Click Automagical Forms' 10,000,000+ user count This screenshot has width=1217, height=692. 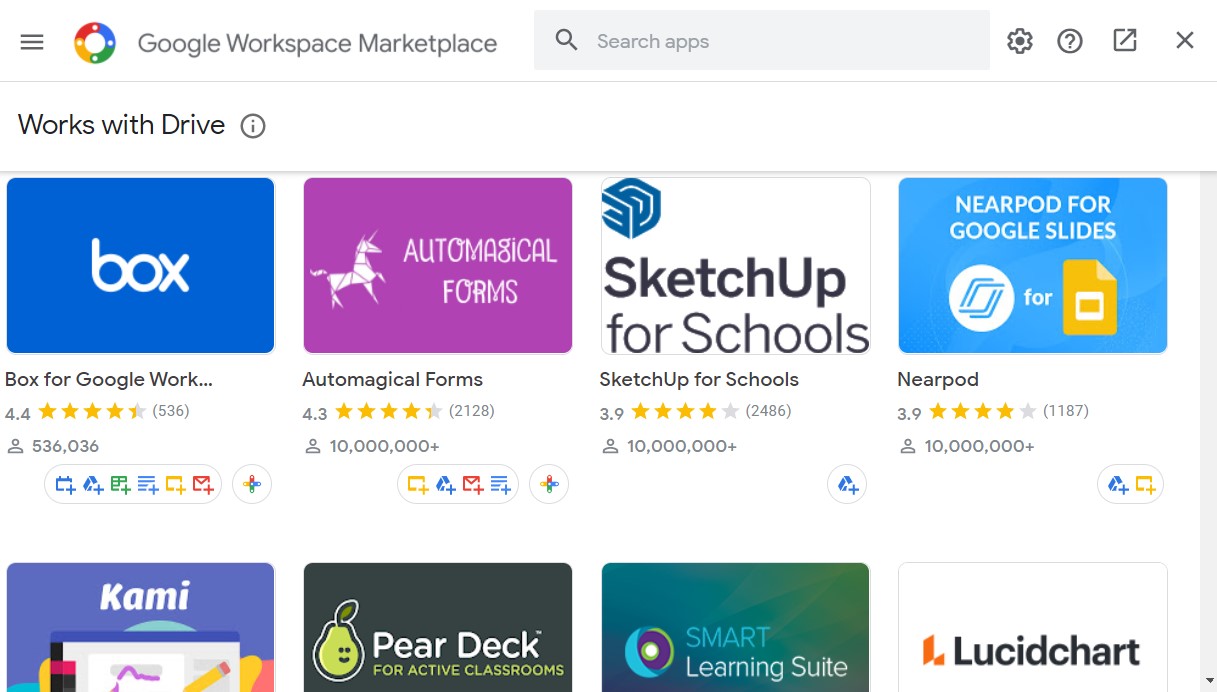coord(384,446)
